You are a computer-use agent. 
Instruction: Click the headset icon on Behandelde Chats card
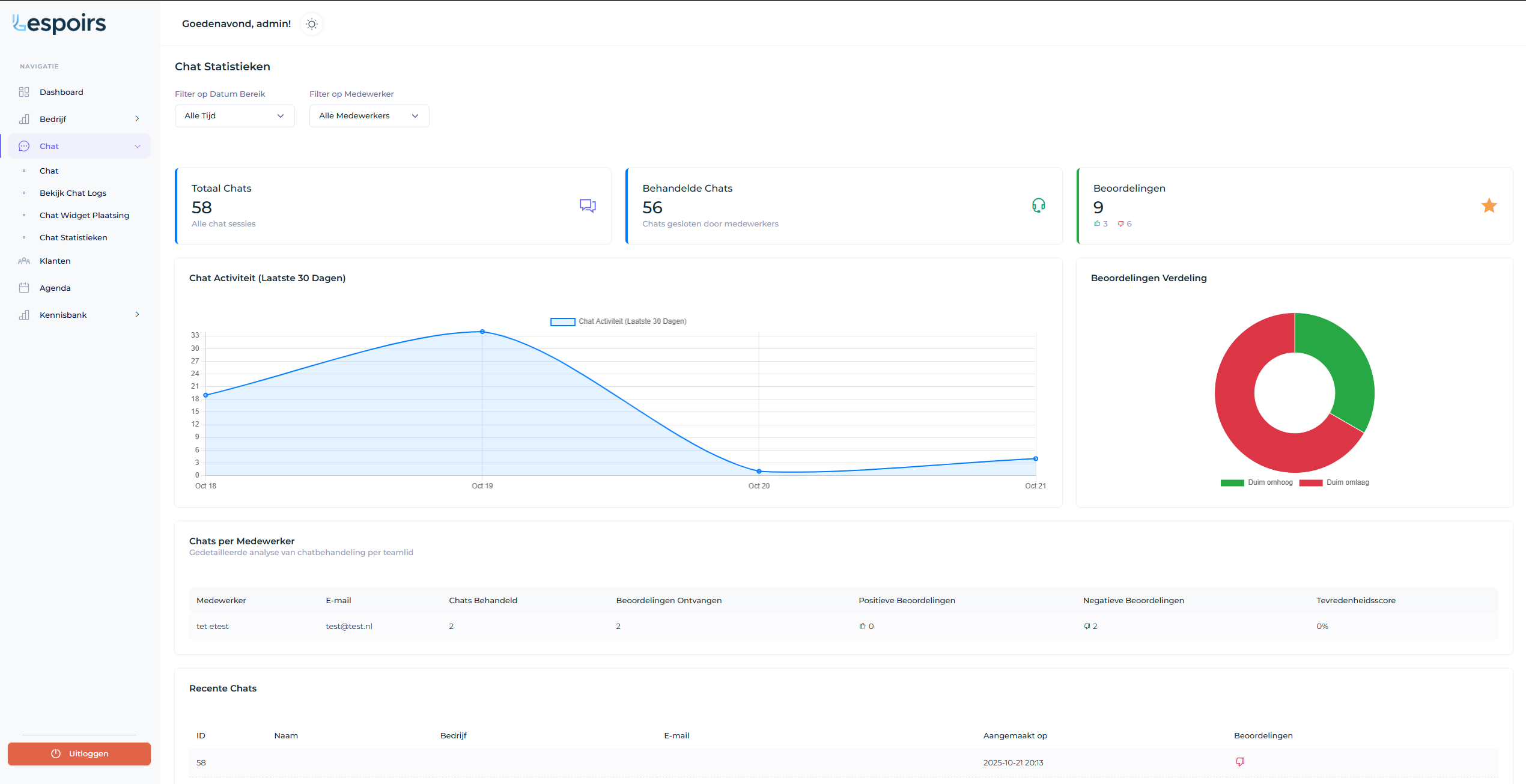pyautogui.click(x=1039, y=205)
